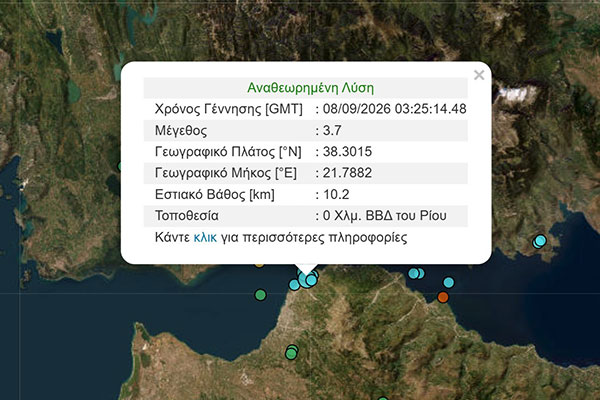Viewport: 600px width, 400px height.
Task: Open the blue κλικ link for more information
Action: (x=205, y=237)
